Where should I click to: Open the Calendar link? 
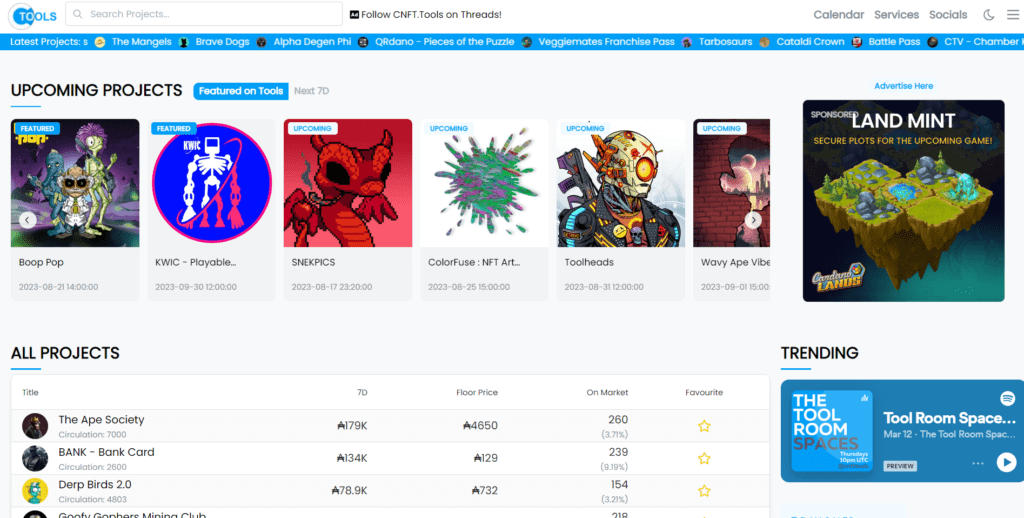click(x=839, y=14)
